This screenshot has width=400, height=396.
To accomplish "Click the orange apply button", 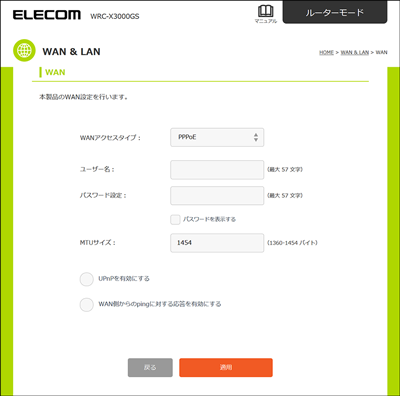I will 226,368.
